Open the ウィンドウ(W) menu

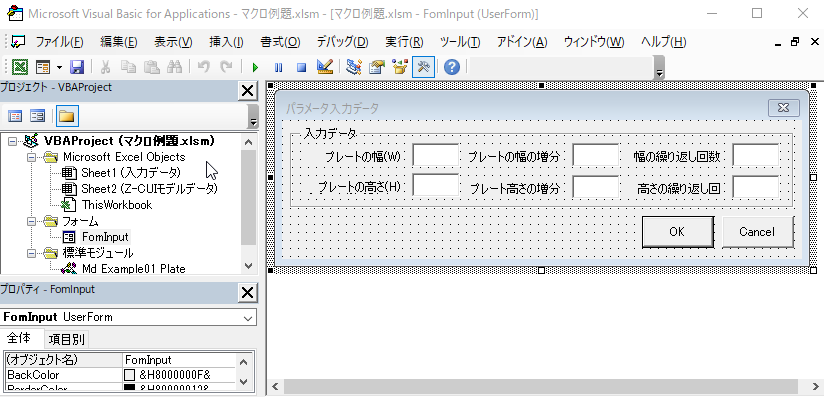tap(594, 42)
